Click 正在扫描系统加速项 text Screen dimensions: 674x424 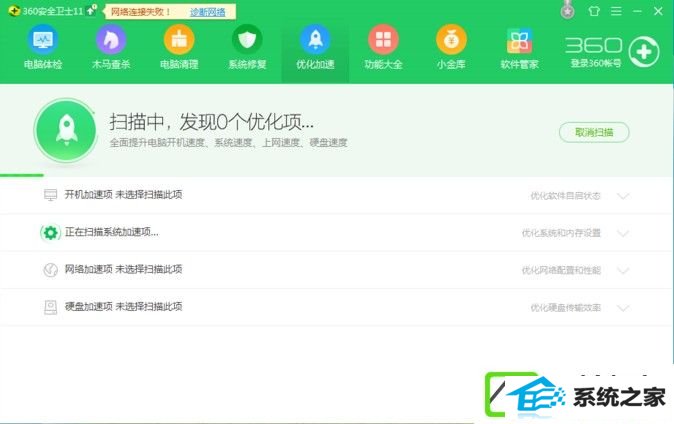pos(112,232)
